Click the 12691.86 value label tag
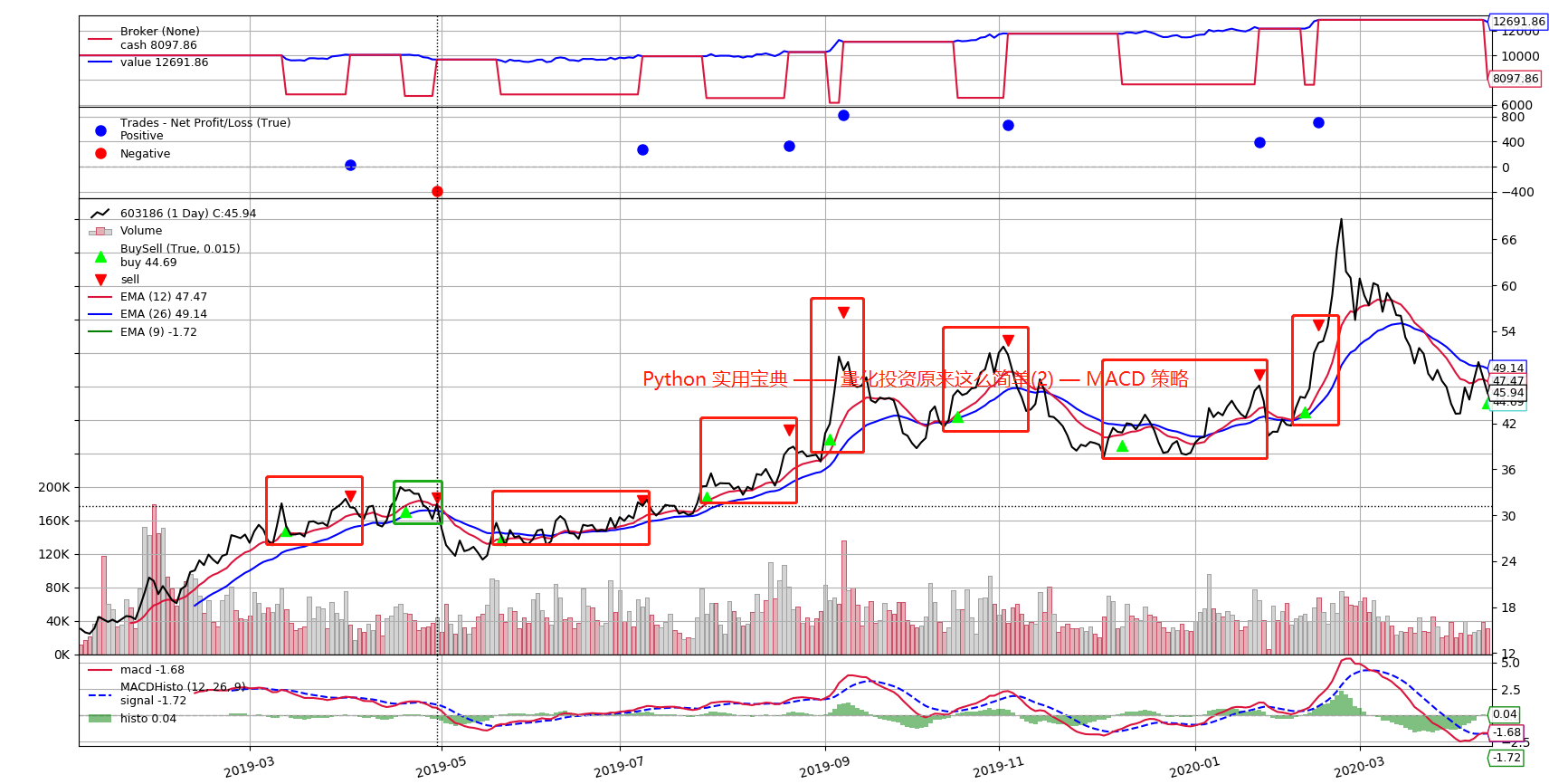Viewport: 1568px width, 784px height. click(1518, 22)
